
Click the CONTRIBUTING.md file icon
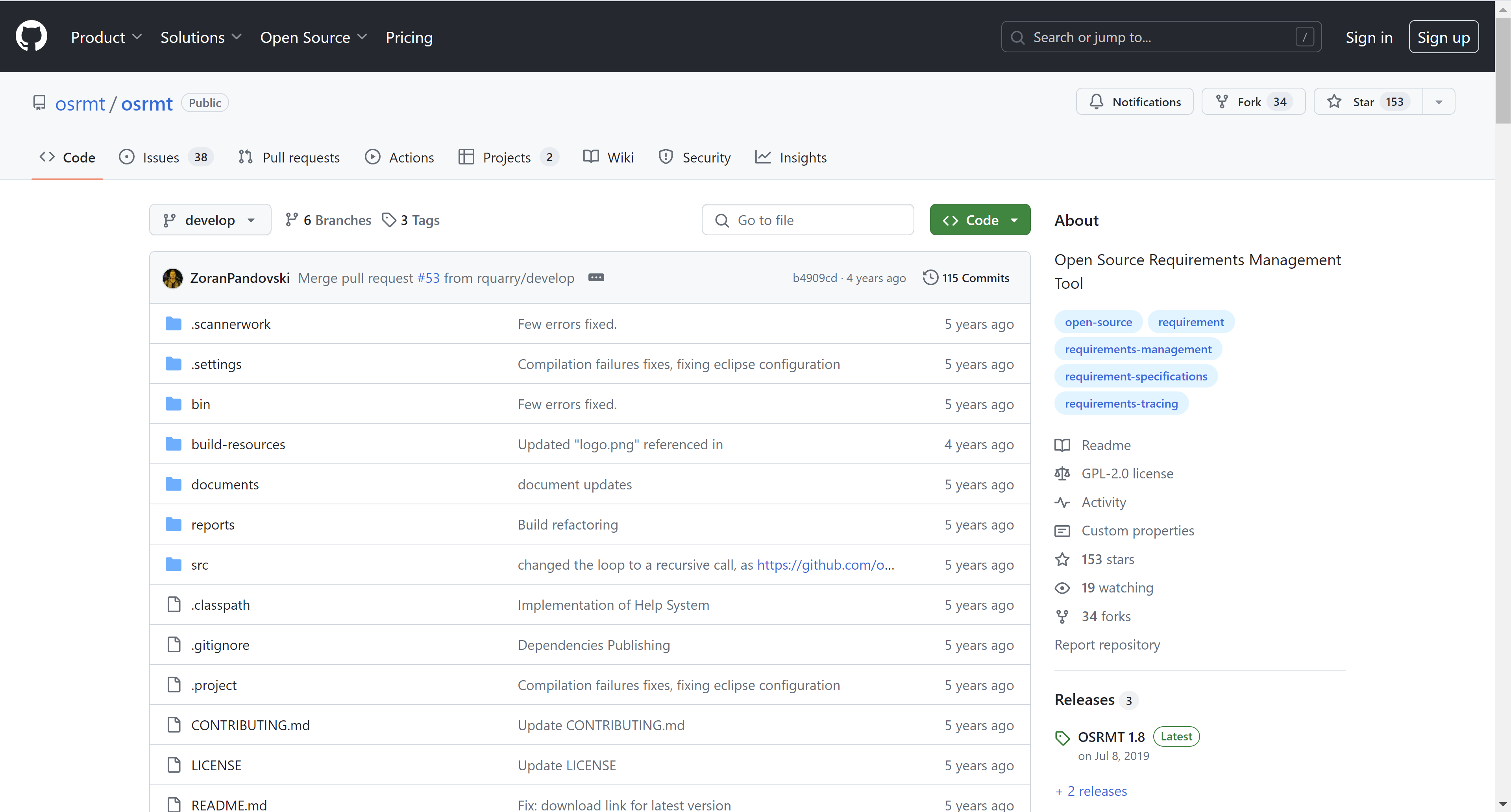click(x=174, y=725)
